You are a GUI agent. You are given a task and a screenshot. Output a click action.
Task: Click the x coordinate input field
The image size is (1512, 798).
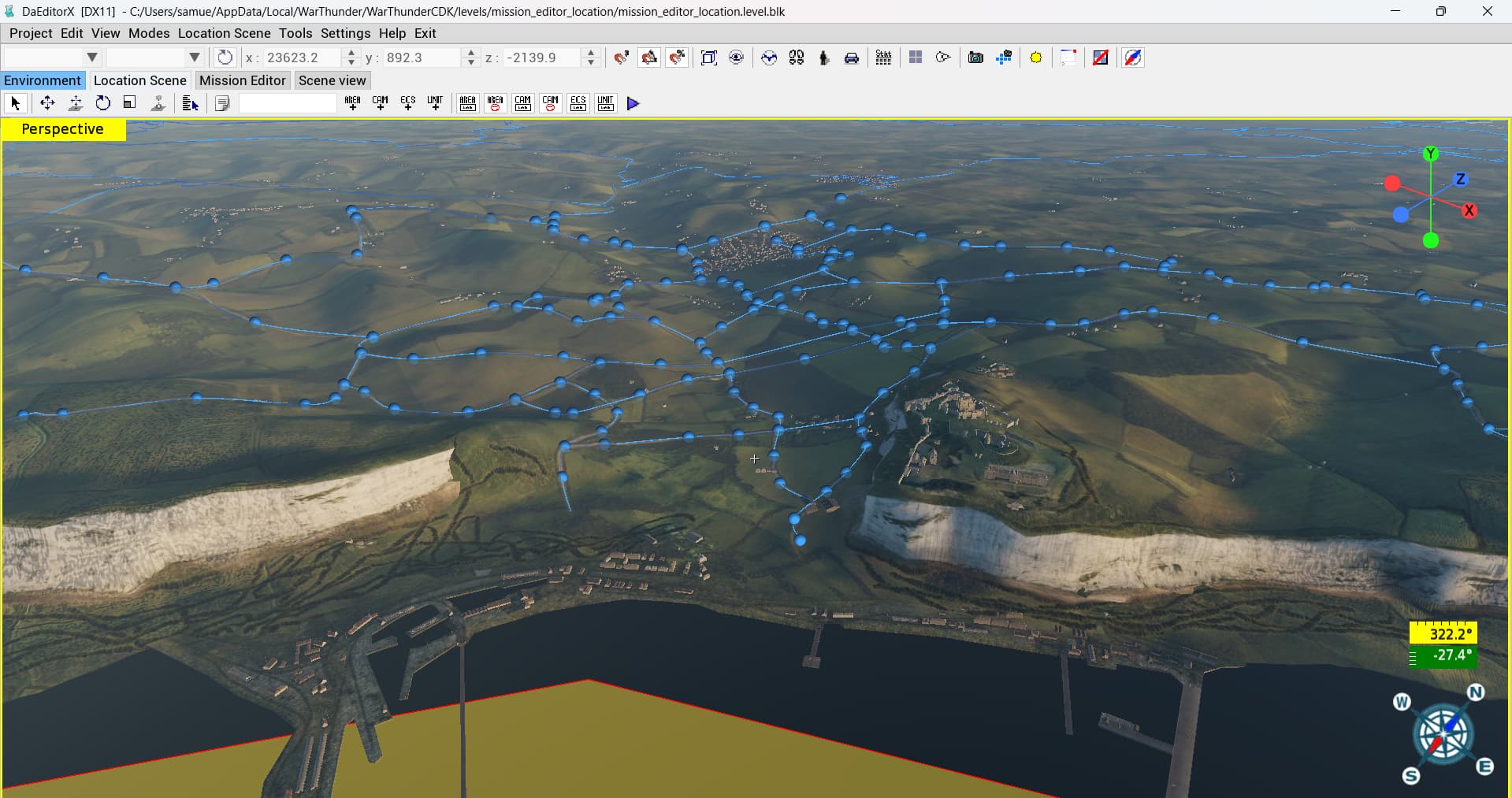click(x=299, y=58)
